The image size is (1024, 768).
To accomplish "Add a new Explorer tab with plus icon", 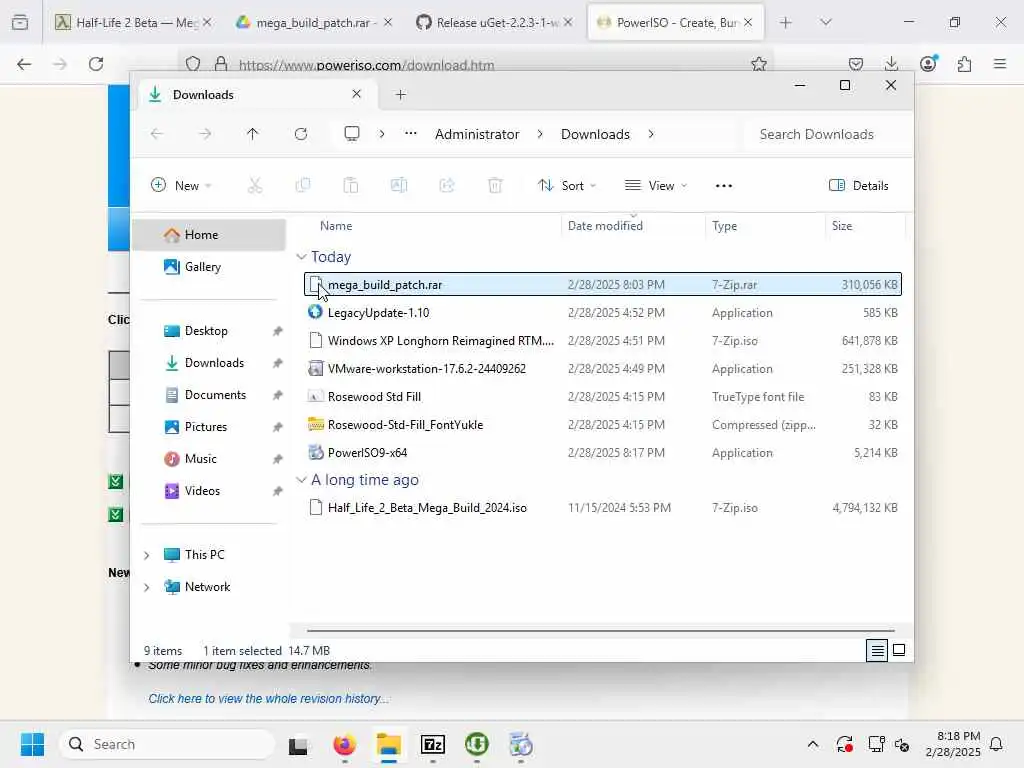I will [x=400, y=95].
